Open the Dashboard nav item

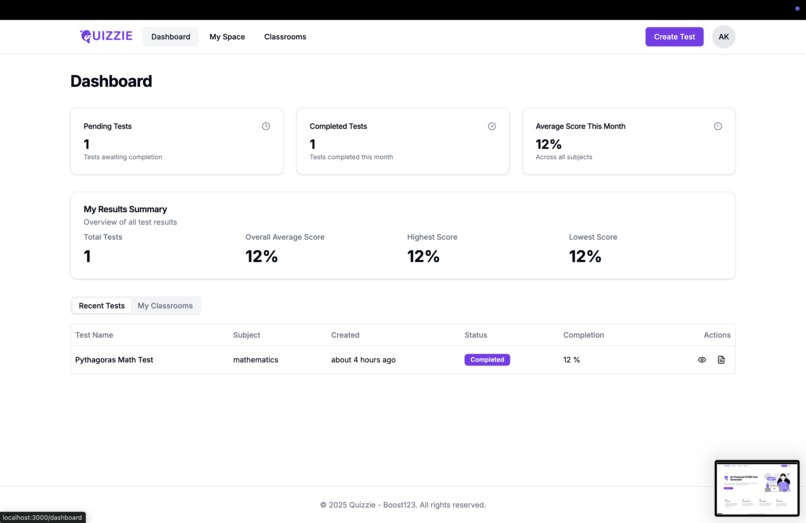[171, 37]
